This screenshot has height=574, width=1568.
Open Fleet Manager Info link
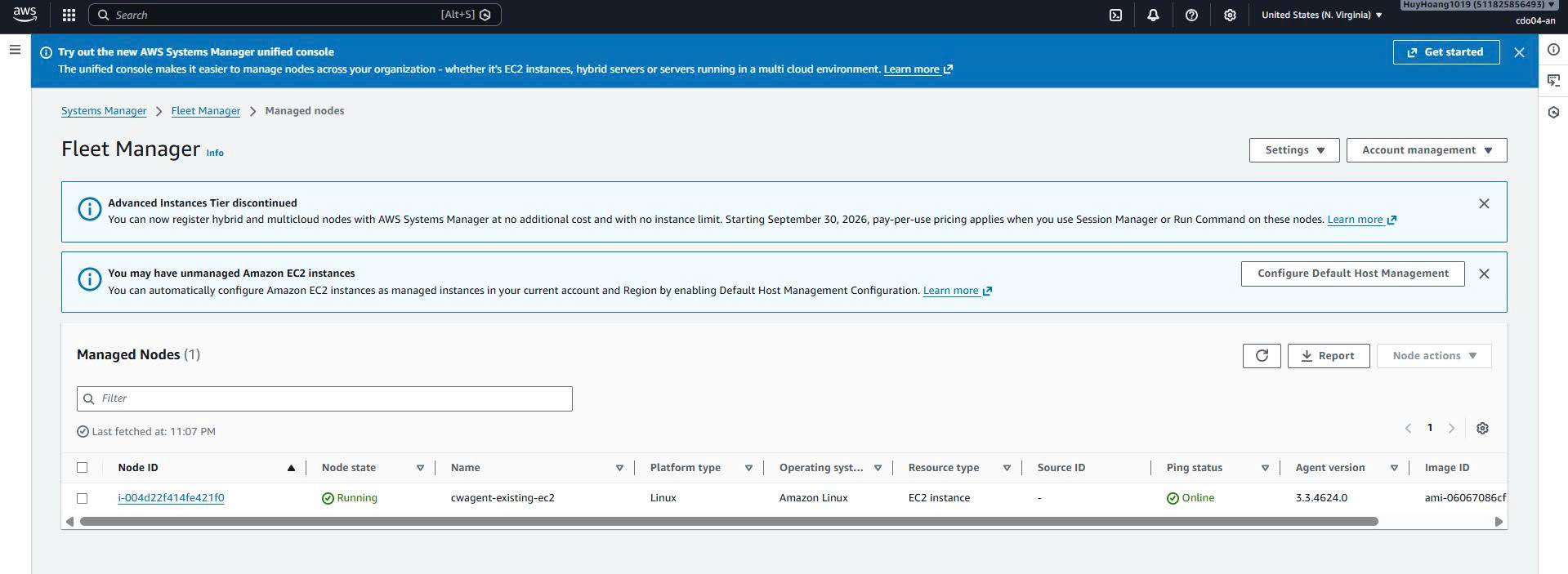[215, 153]
